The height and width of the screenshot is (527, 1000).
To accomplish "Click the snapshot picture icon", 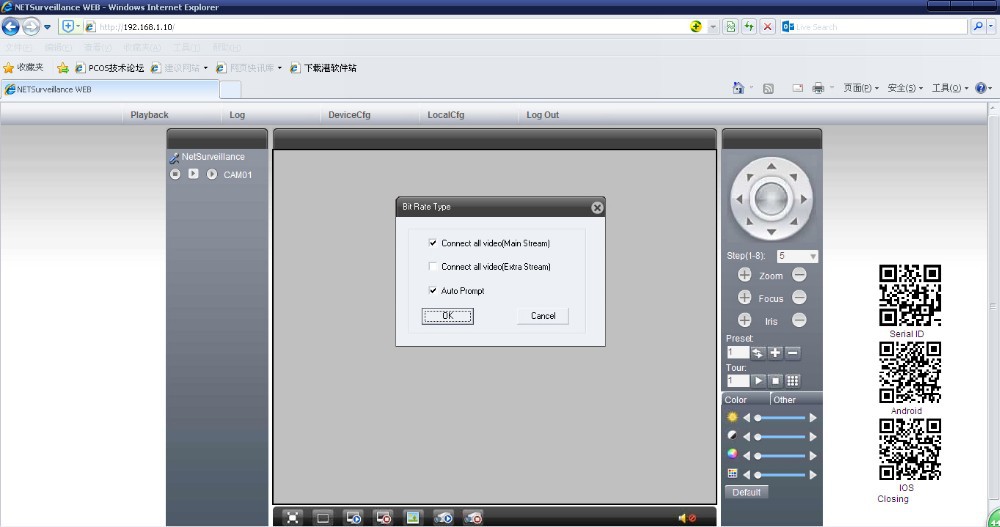I will pos(412,517).
